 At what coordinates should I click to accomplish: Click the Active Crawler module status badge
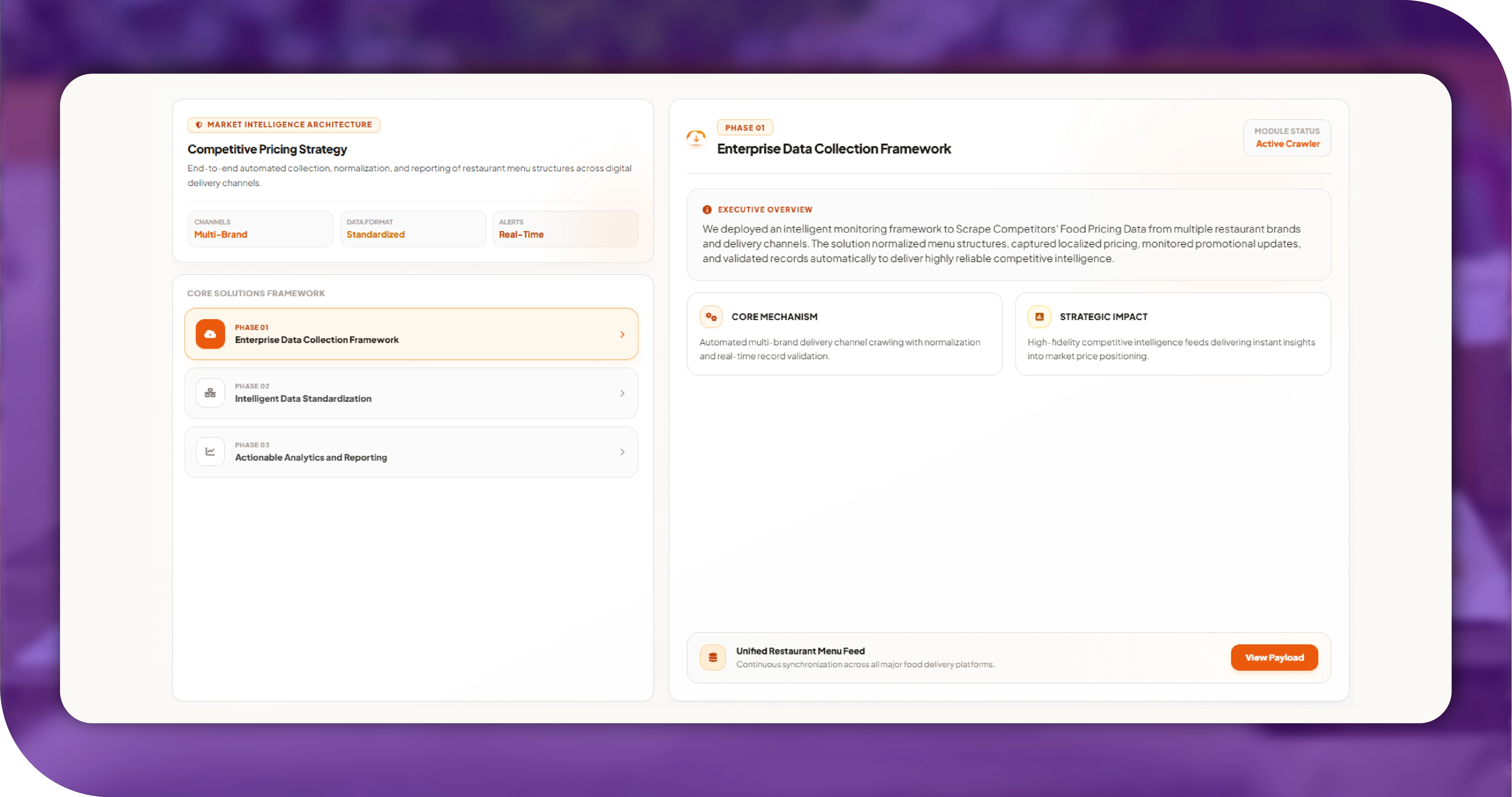point(1287,137)
